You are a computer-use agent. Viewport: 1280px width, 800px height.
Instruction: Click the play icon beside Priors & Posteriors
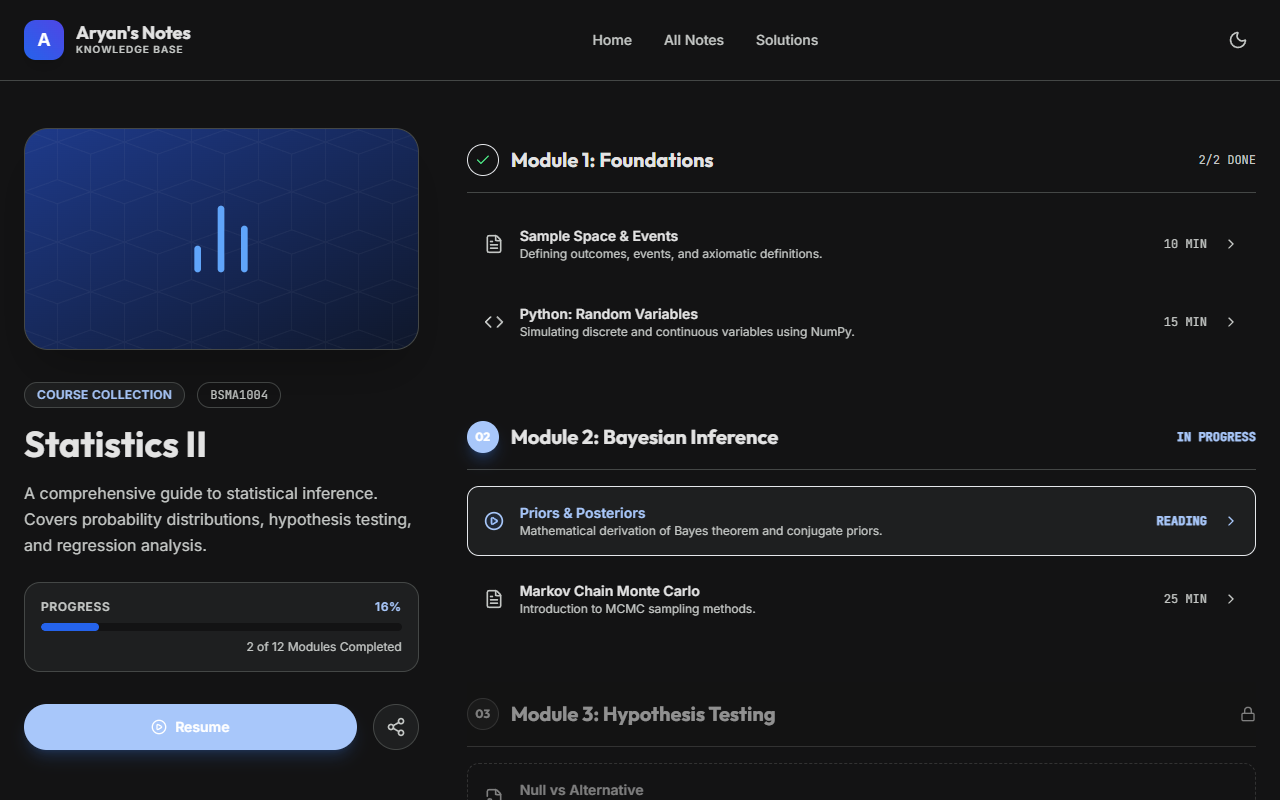(x=494, y=521)
